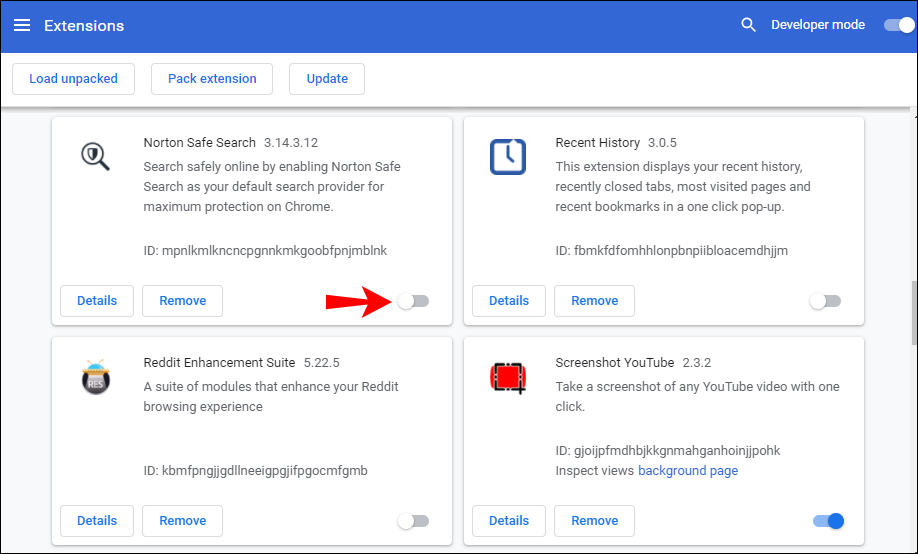Click Pack extension button
The image size is (918, 554).
coord(212,79)
